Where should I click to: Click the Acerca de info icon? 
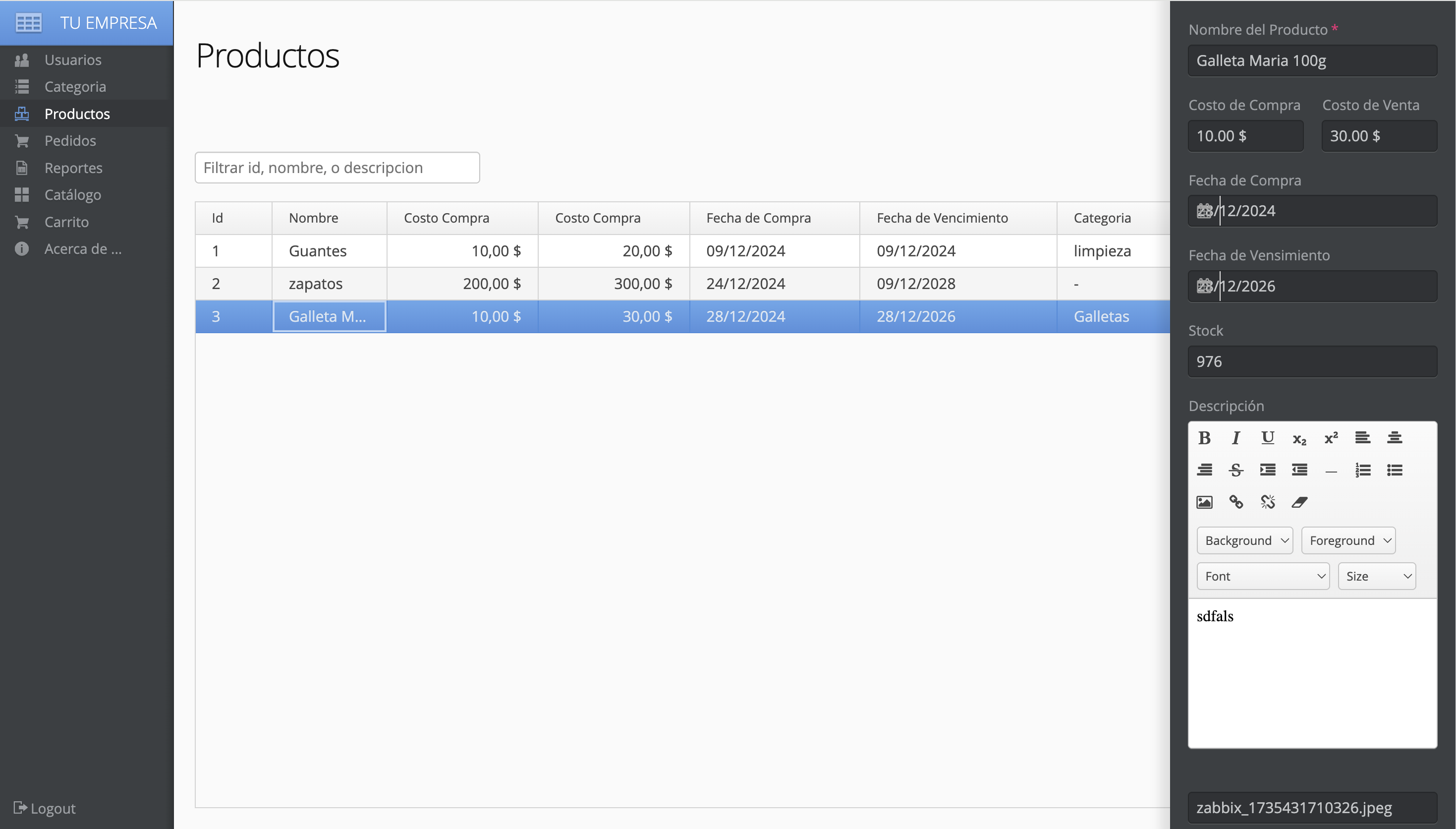pyautogui.click(x=22, y=249)
